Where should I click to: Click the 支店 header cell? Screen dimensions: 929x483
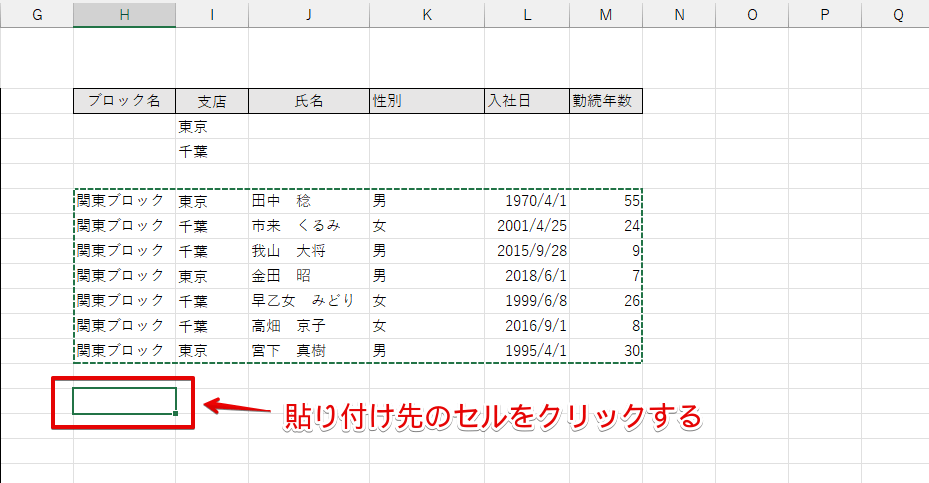pyautogui.click(x=211, y=101)
